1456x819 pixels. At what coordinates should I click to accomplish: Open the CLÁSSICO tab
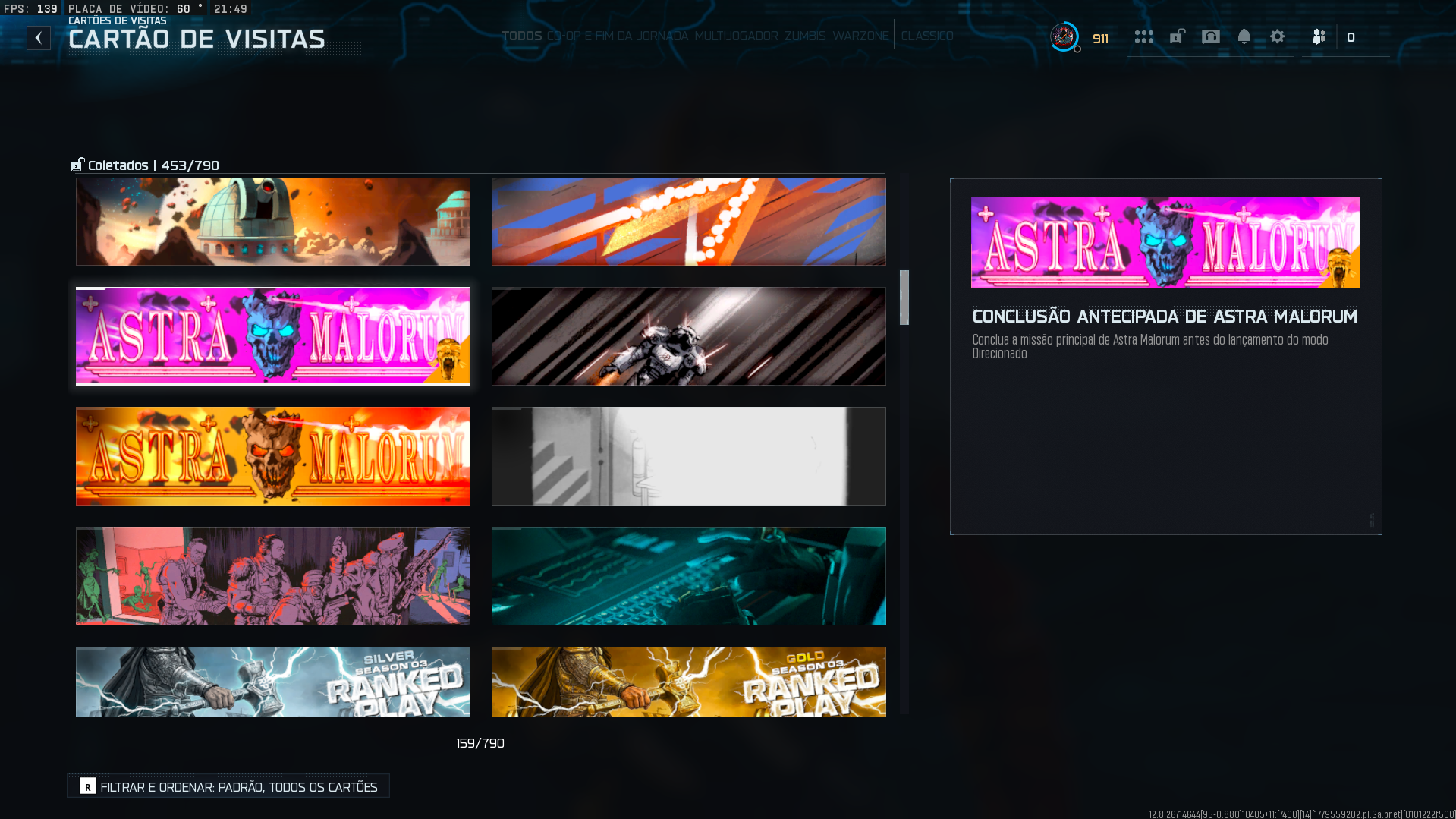click(x=927, y=36)
